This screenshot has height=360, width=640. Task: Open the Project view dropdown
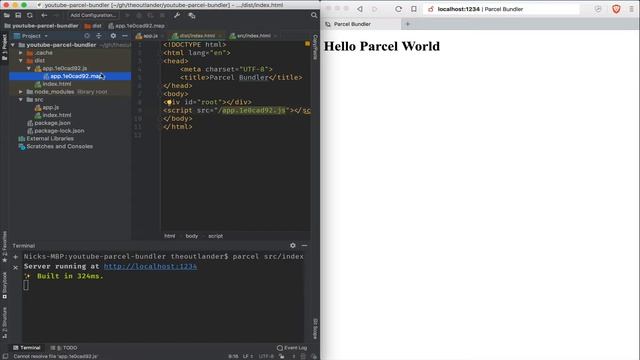(31, 36)
